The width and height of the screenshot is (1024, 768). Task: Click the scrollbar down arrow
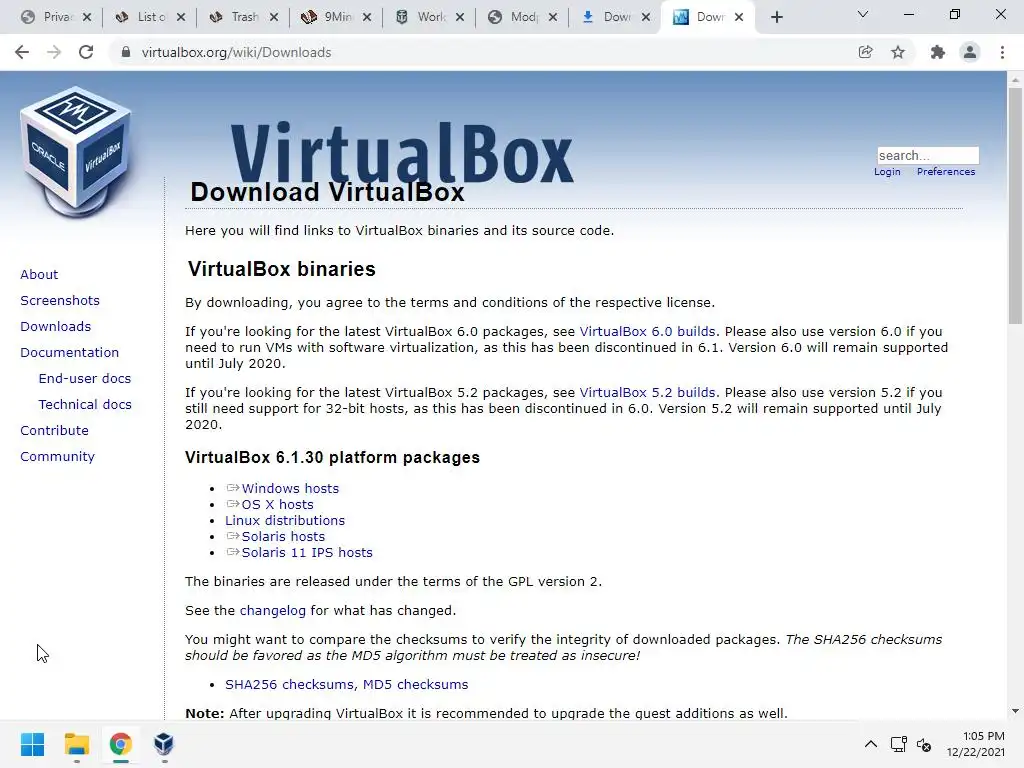pyautogui.click(x=1015, y=711)
